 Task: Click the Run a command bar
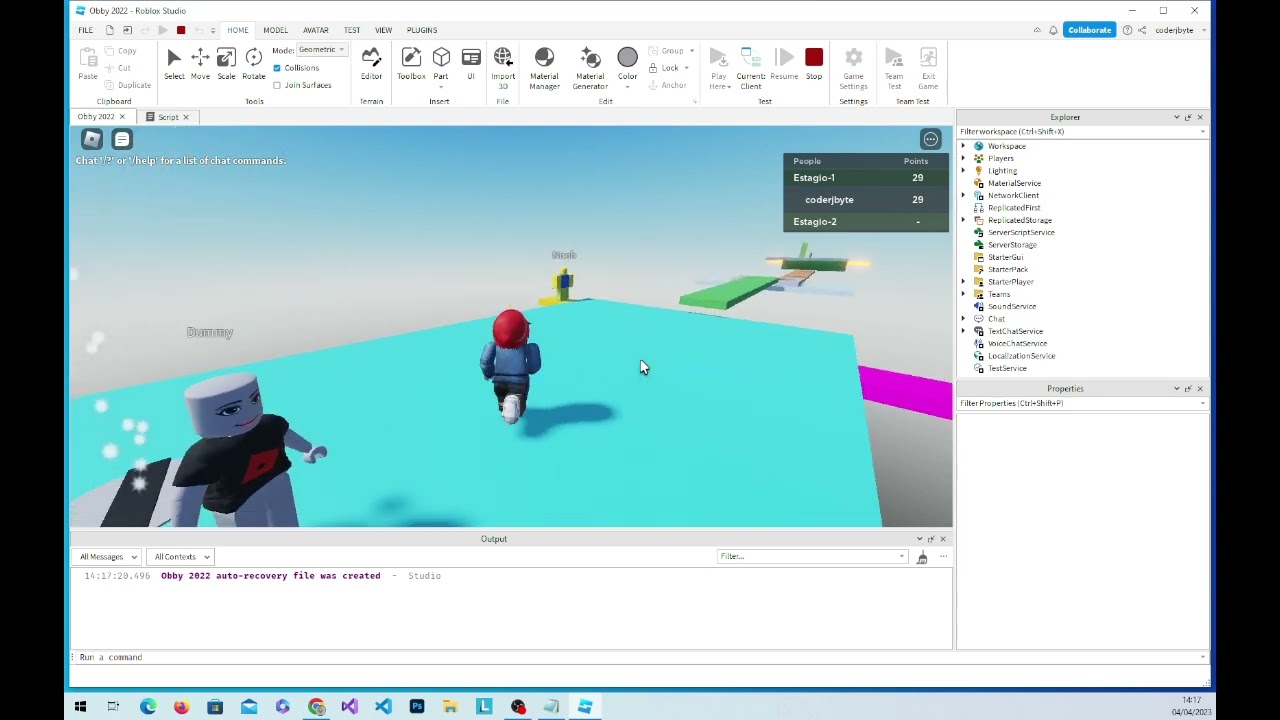pyautogui.click(x=640, y=657)
